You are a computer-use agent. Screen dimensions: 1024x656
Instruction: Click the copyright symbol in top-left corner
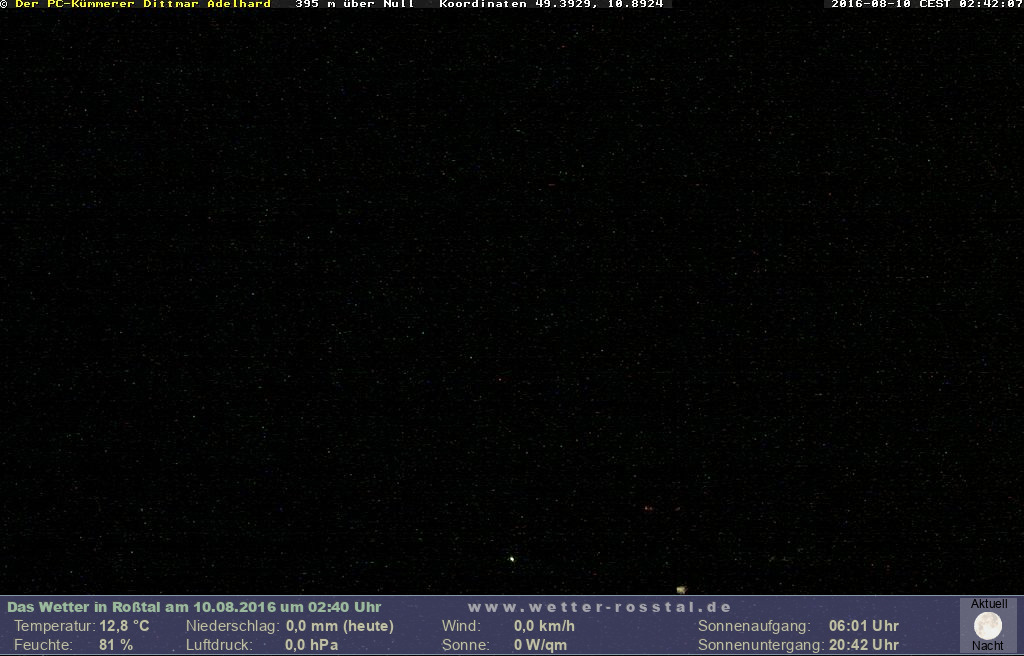pyautogui.click(x=4, y=4)
